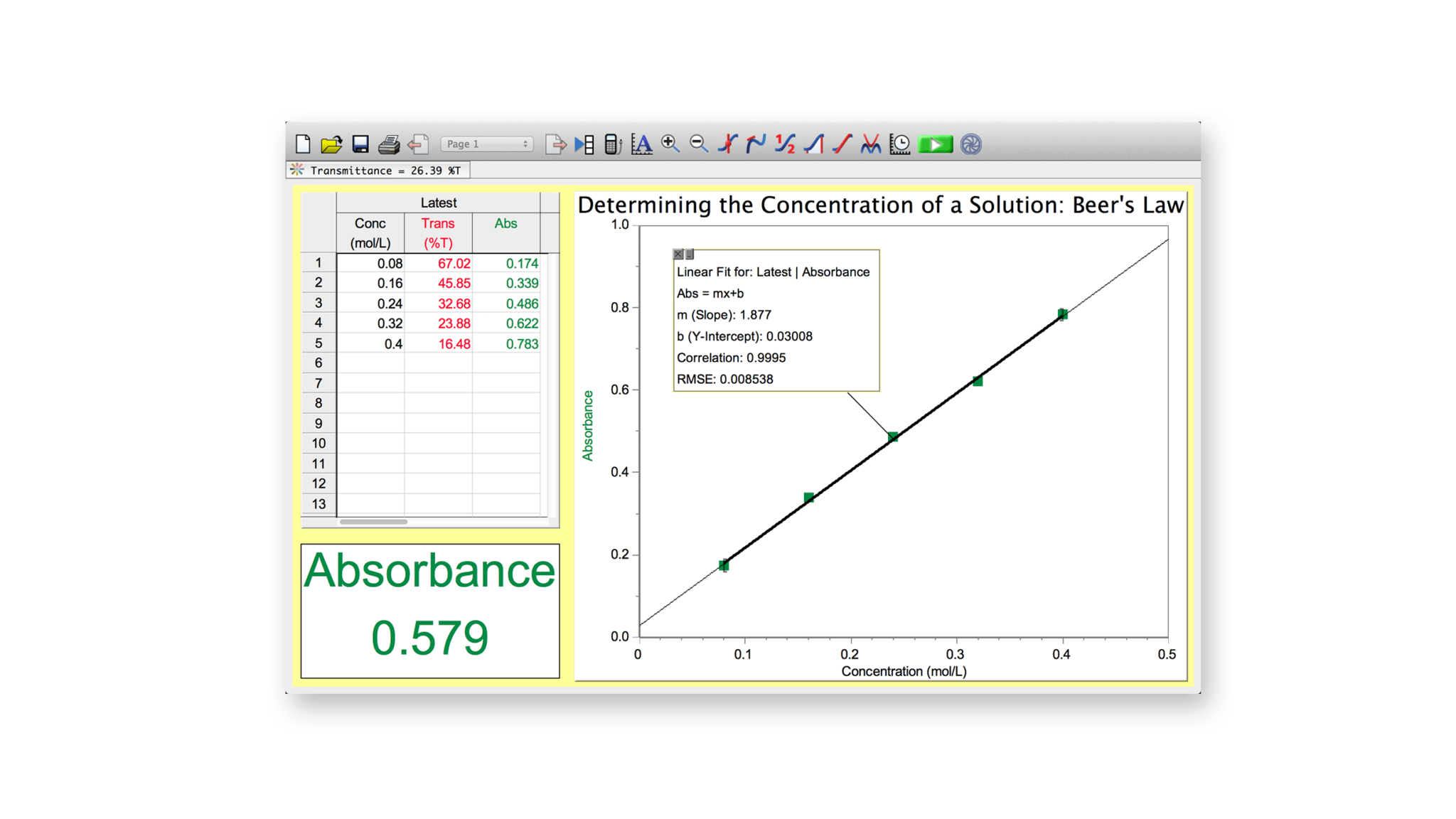Save the experiment file
The image size is (1456, 819).
[x=360, y=144]
